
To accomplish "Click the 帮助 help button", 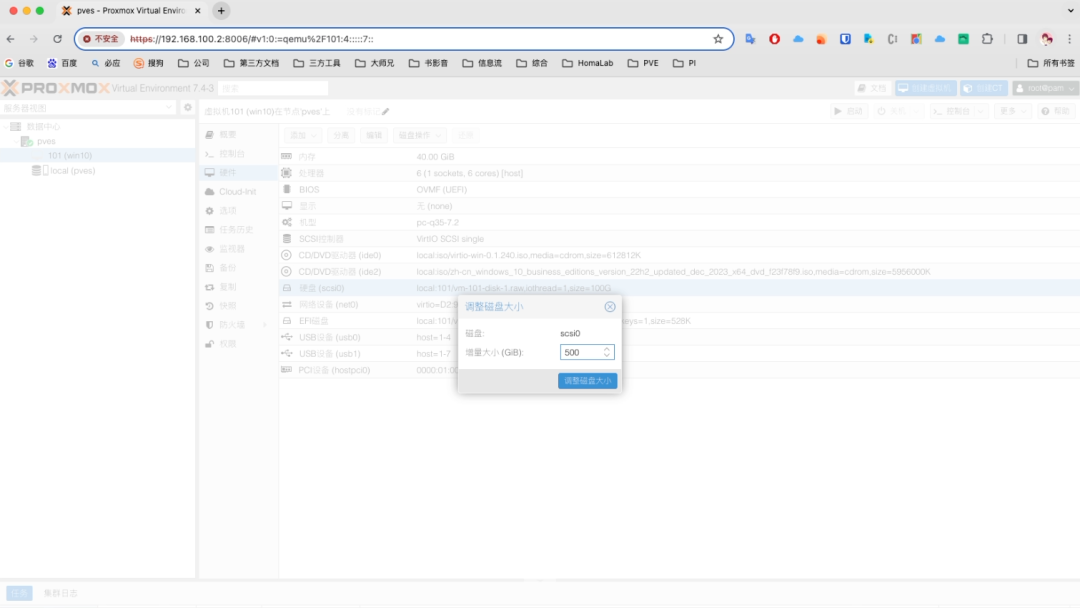I will [x=1056, y=111].
